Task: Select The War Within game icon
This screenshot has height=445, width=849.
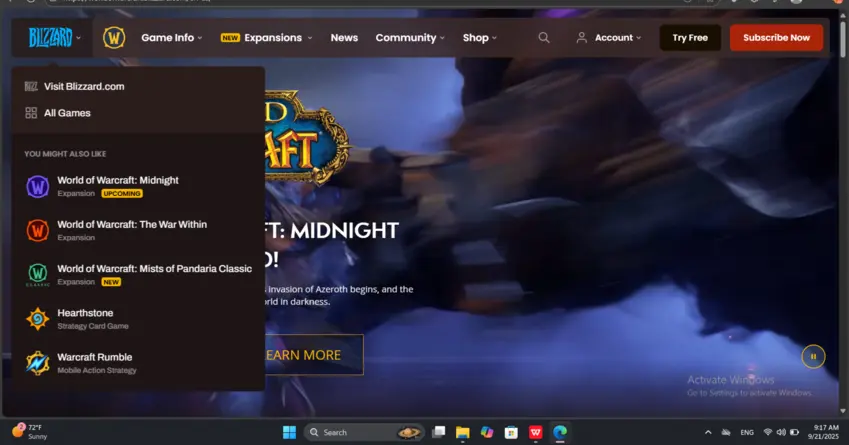Action: [37, 230]
